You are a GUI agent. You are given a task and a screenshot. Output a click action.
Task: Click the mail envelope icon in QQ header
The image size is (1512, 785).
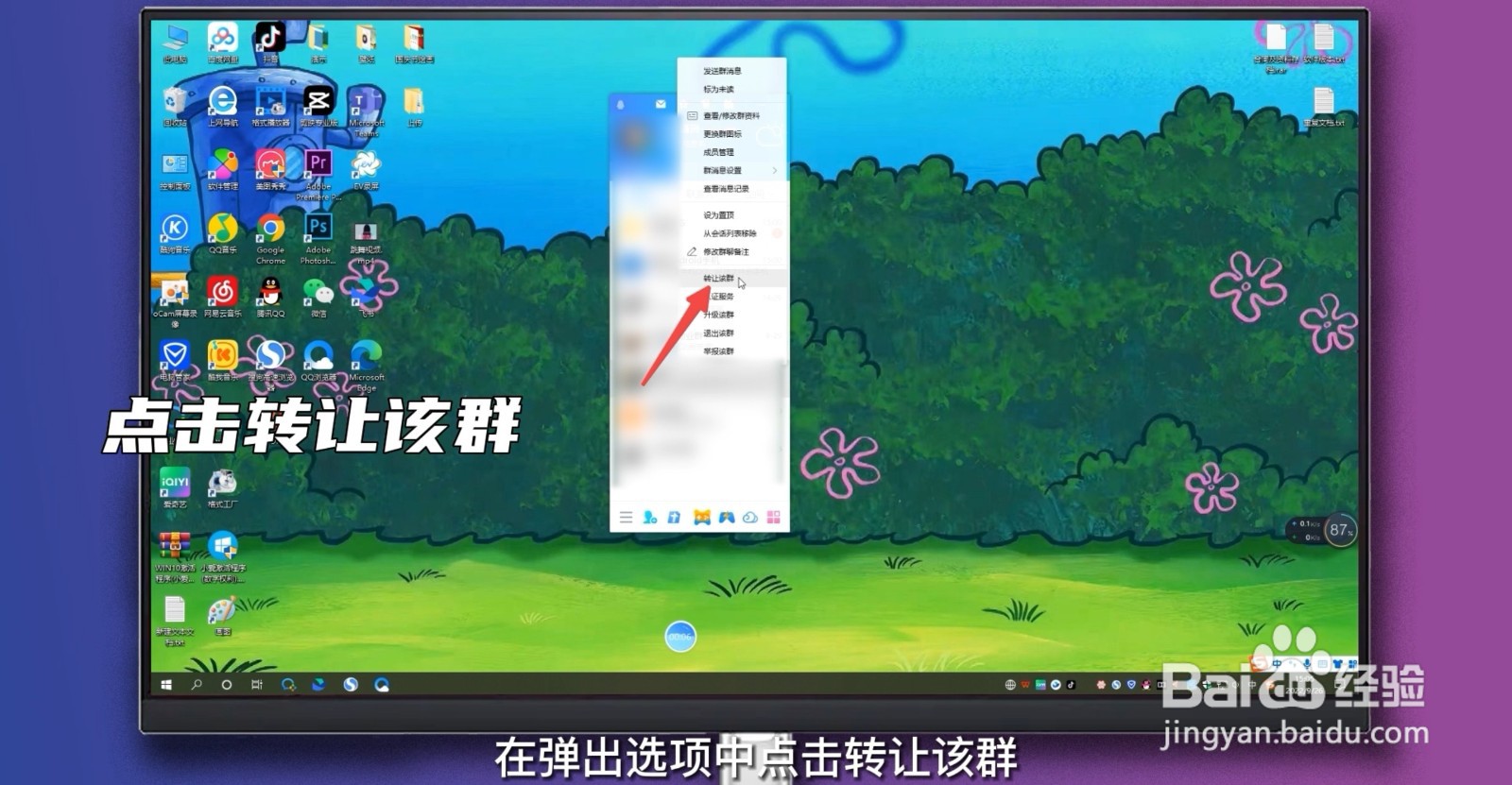[x=661, y=104]
